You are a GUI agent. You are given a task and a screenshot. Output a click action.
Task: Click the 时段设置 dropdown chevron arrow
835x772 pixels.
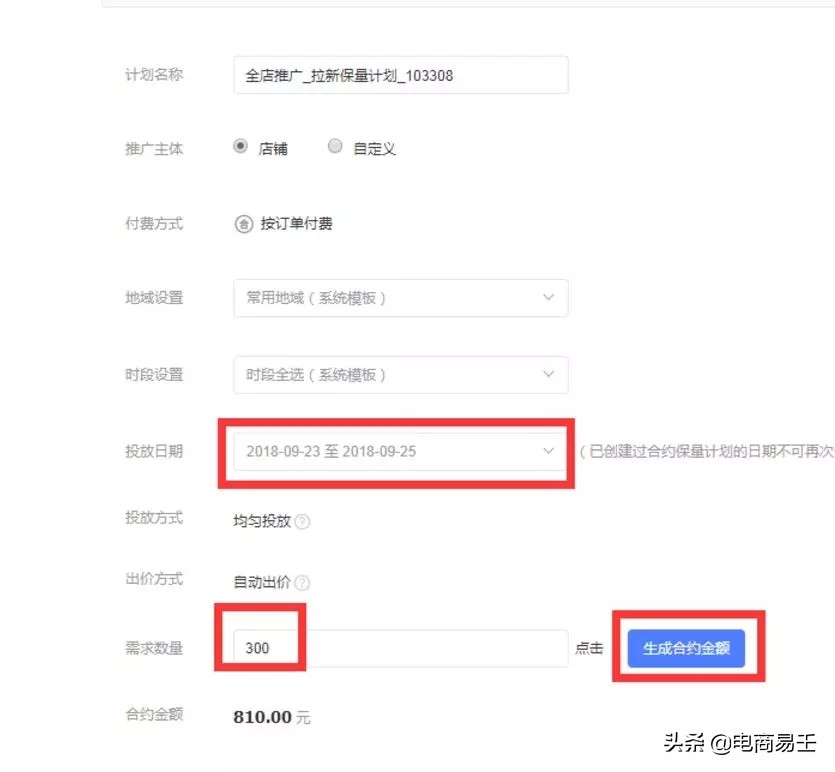pyautogui.click(x=548, y=374)
